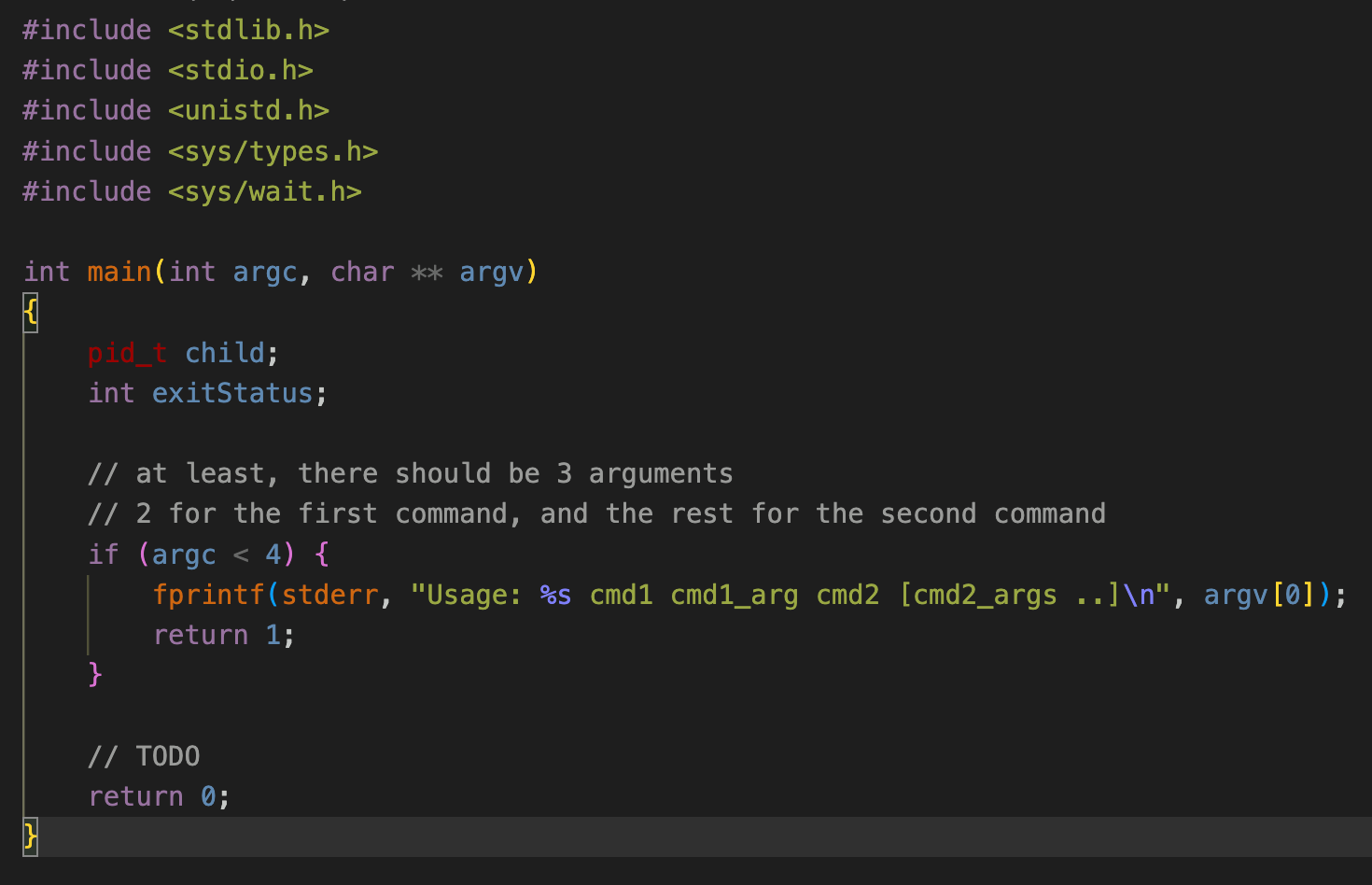Click the TODO comment
Image resolution: width=1372 pixels, height=885 pixels.
[143, 755]
